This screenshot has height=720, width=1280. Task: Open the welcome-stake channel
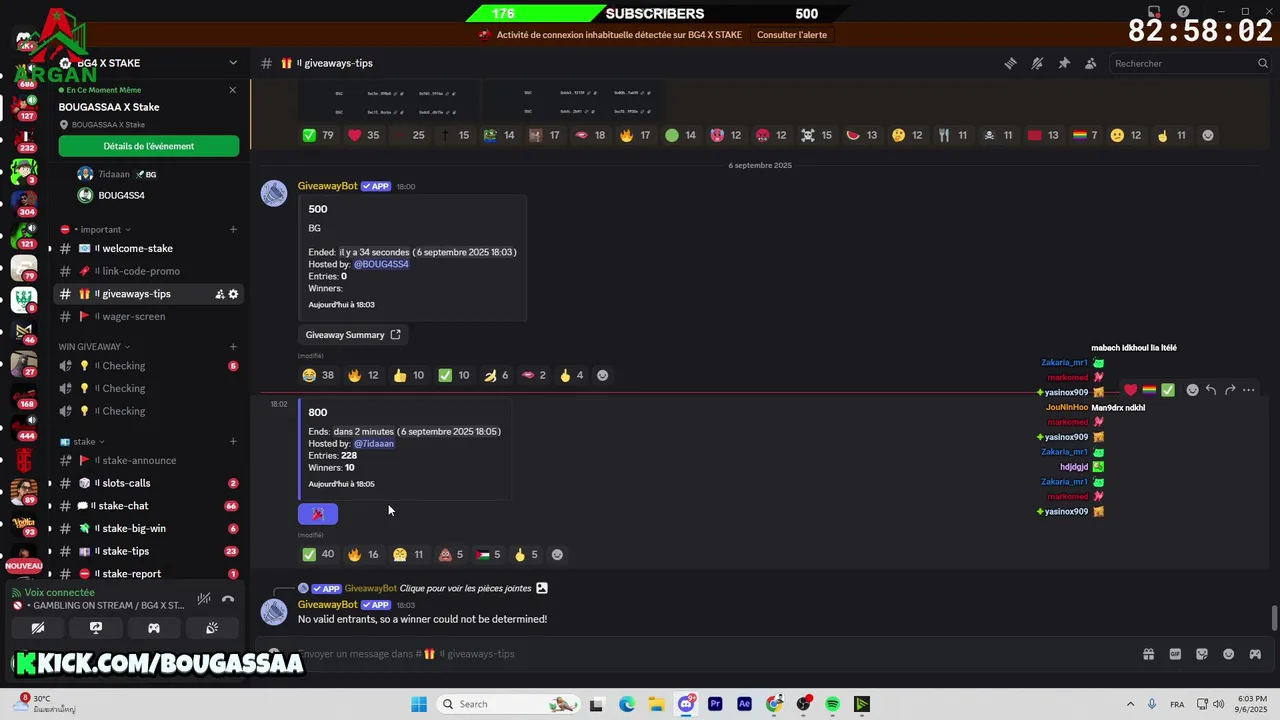(146, 248)
